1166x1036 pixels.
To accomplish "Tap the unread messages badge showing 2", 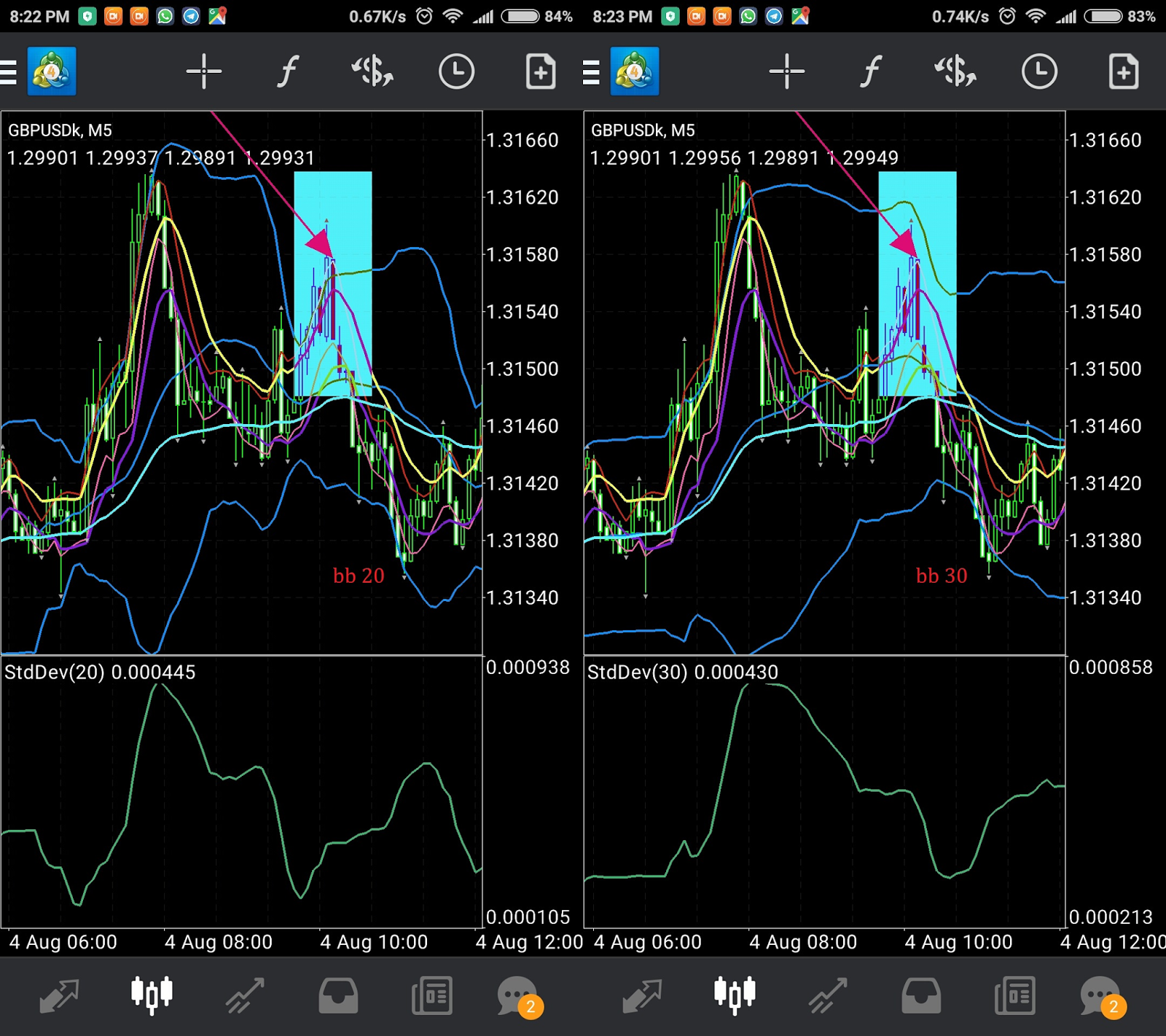I will 531,1008.
